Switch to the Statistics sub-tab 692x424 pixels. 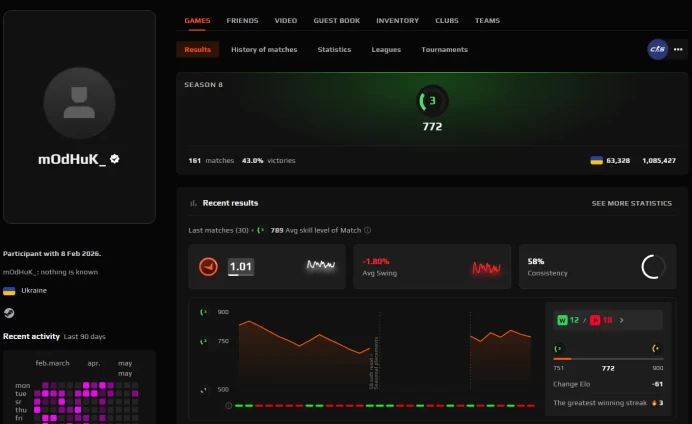[334, 49]
